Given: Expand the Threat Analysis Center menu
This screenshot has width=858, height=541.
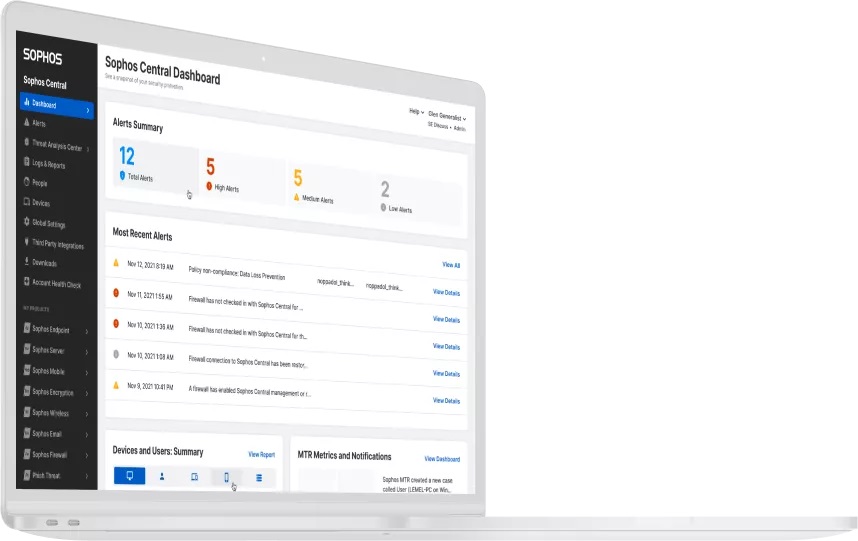Looking at the screenshot, I should click(87, 149).
